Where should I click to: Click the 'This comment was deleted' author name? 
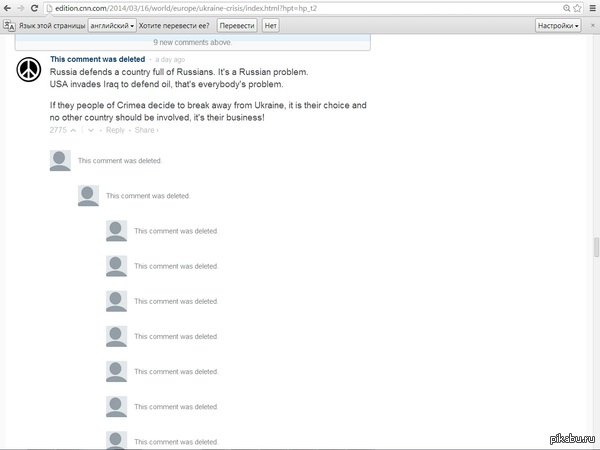click(97, 60)
